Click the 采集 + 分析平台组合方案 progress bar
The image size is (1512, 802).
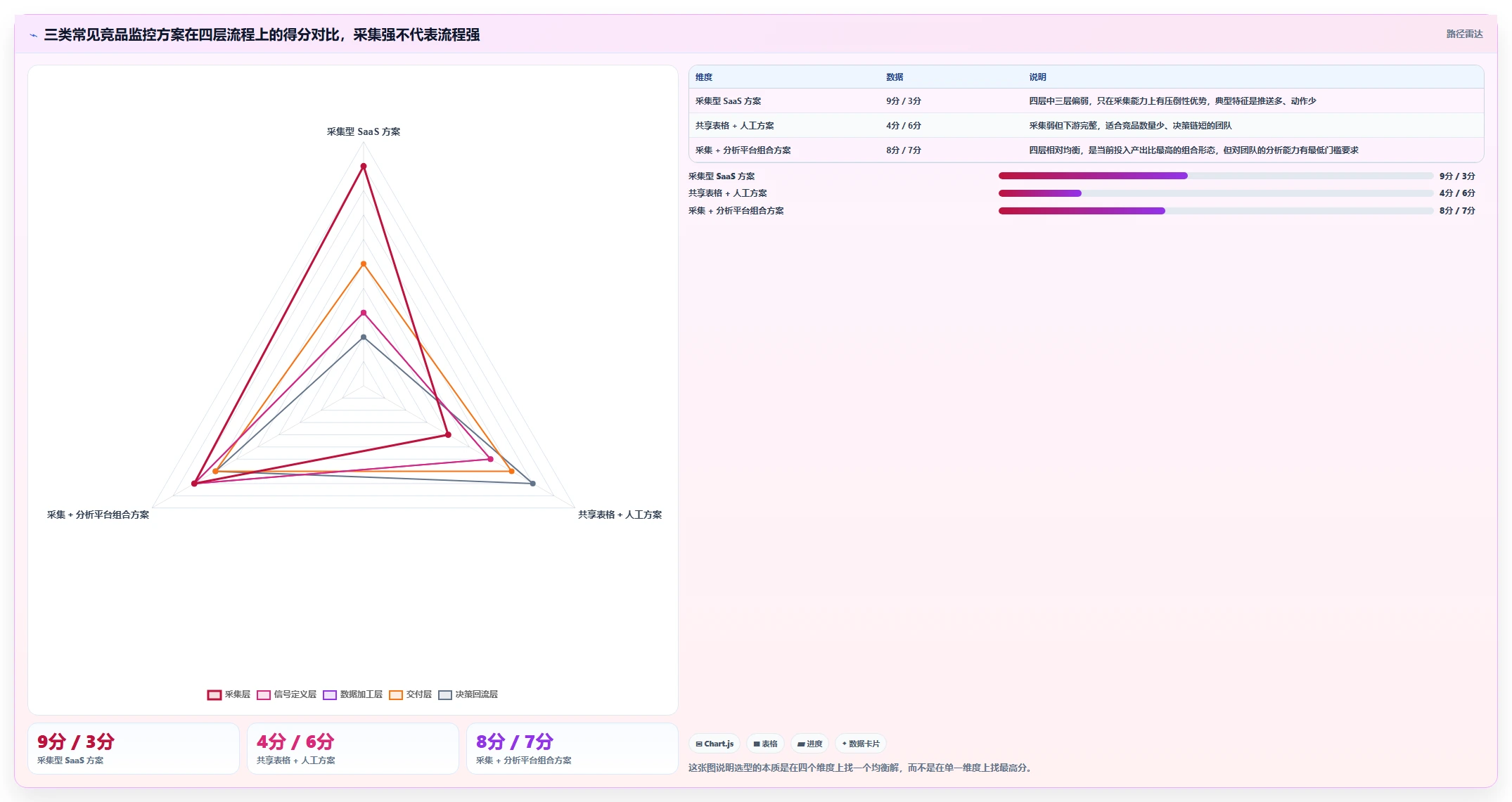coord(1215,211)
